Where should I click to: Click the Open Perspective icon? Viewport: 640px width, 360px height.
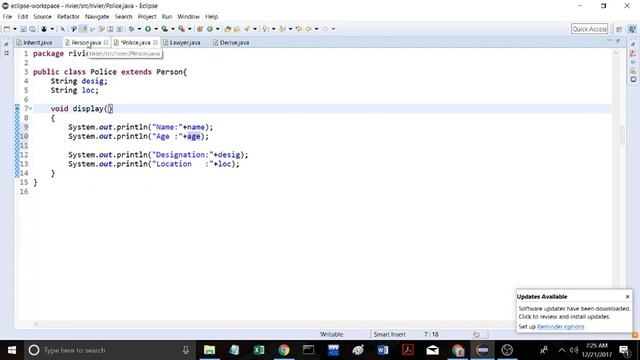[x=620, y=29]
